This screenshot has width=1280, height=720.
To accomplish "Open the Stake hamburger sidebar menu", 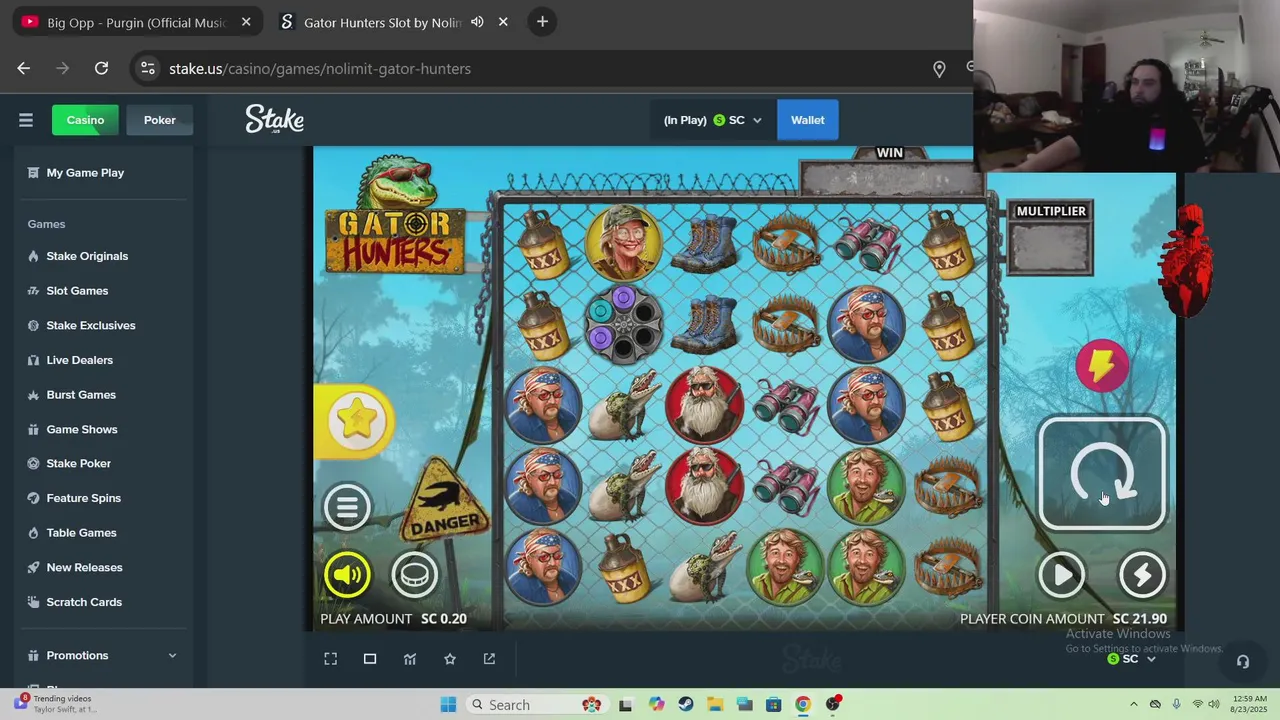I will point(26,120).
